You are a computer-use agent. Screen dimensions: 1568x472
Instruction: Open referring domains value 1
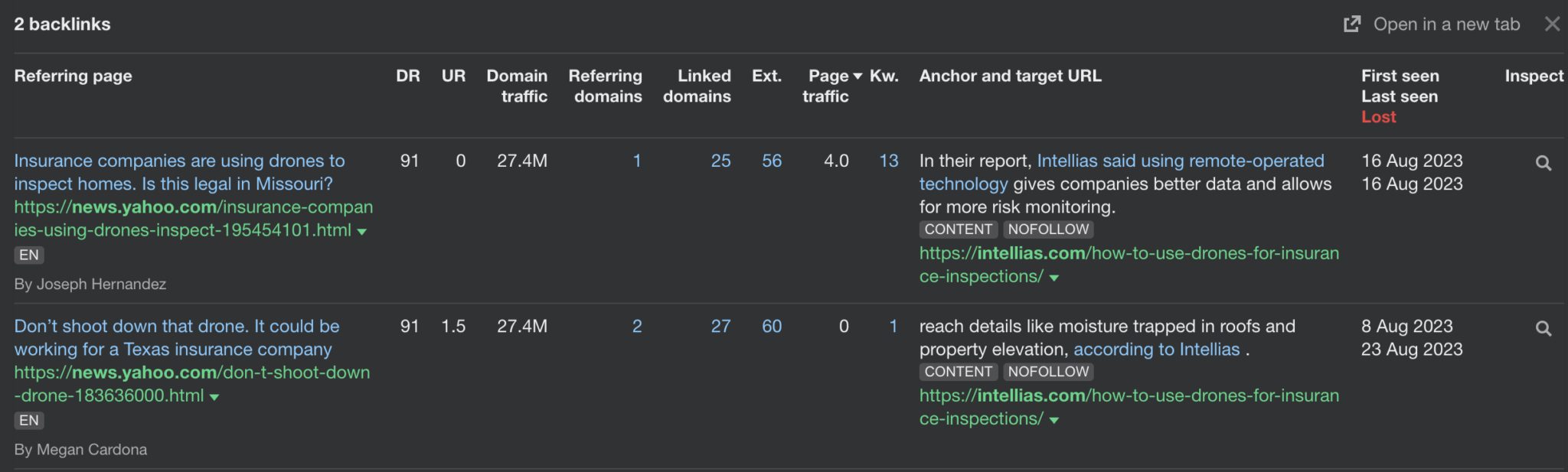[x=636, y=161]
